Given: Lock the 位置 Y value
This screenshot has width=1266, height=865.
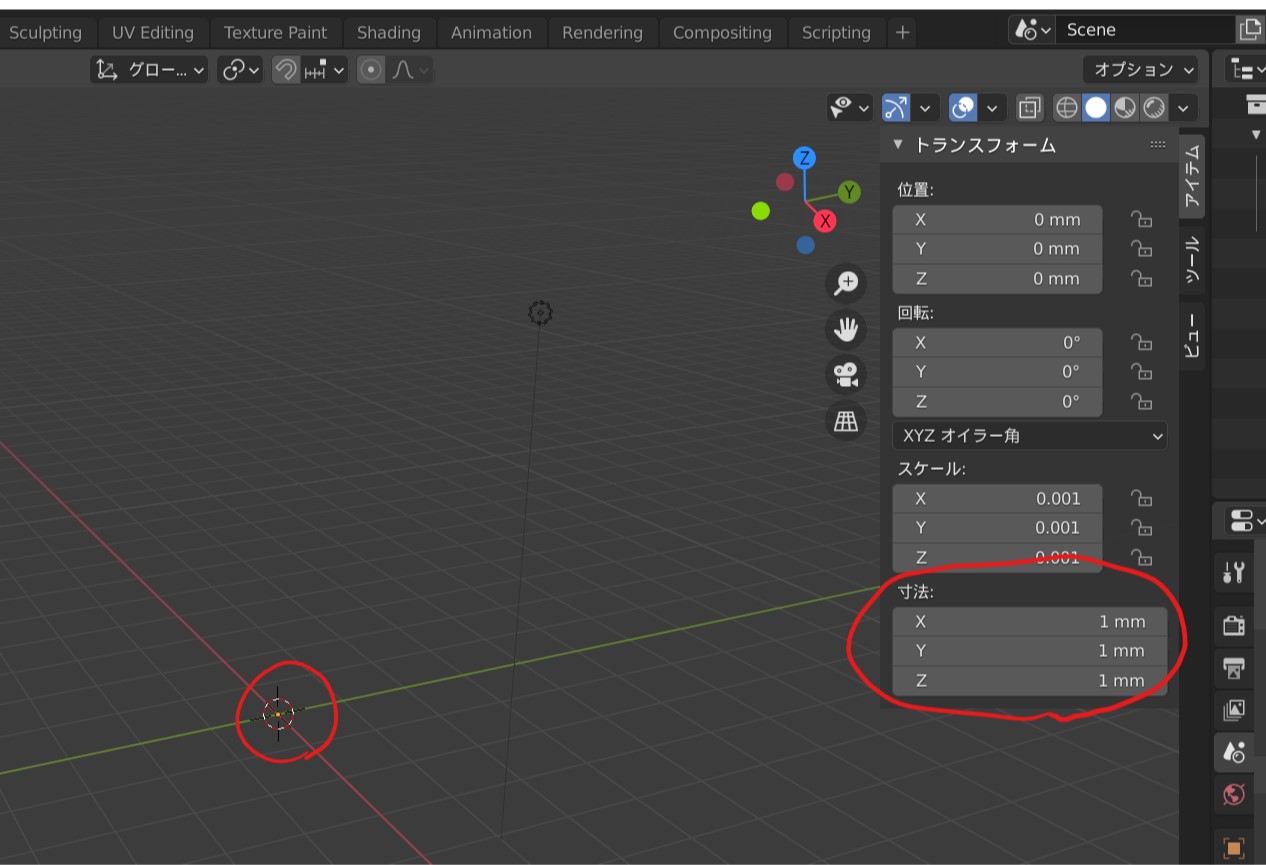Looking at the screenshot, I should [x=1141, y=249].
